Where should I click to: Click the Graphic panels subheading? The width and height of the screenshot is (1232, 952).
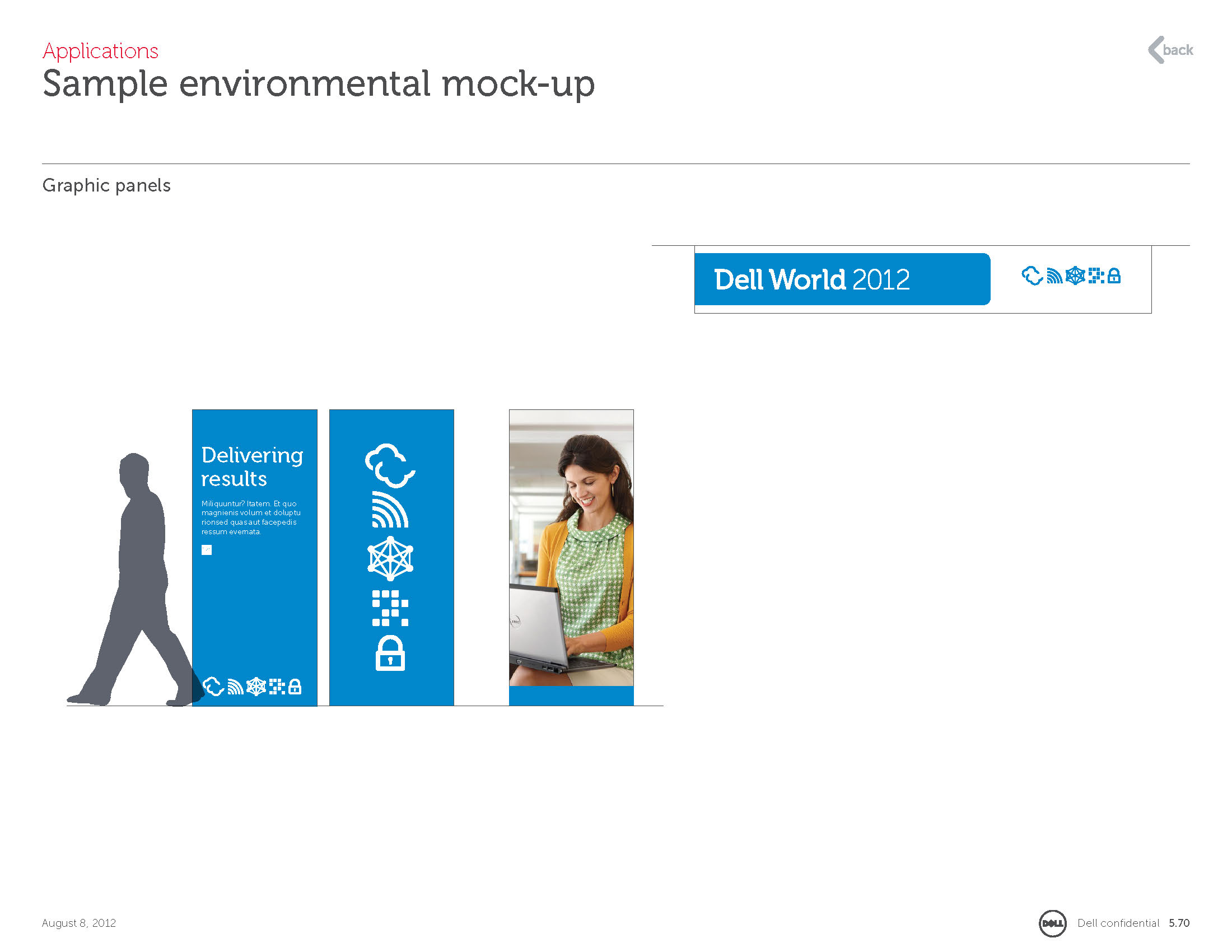106,185
